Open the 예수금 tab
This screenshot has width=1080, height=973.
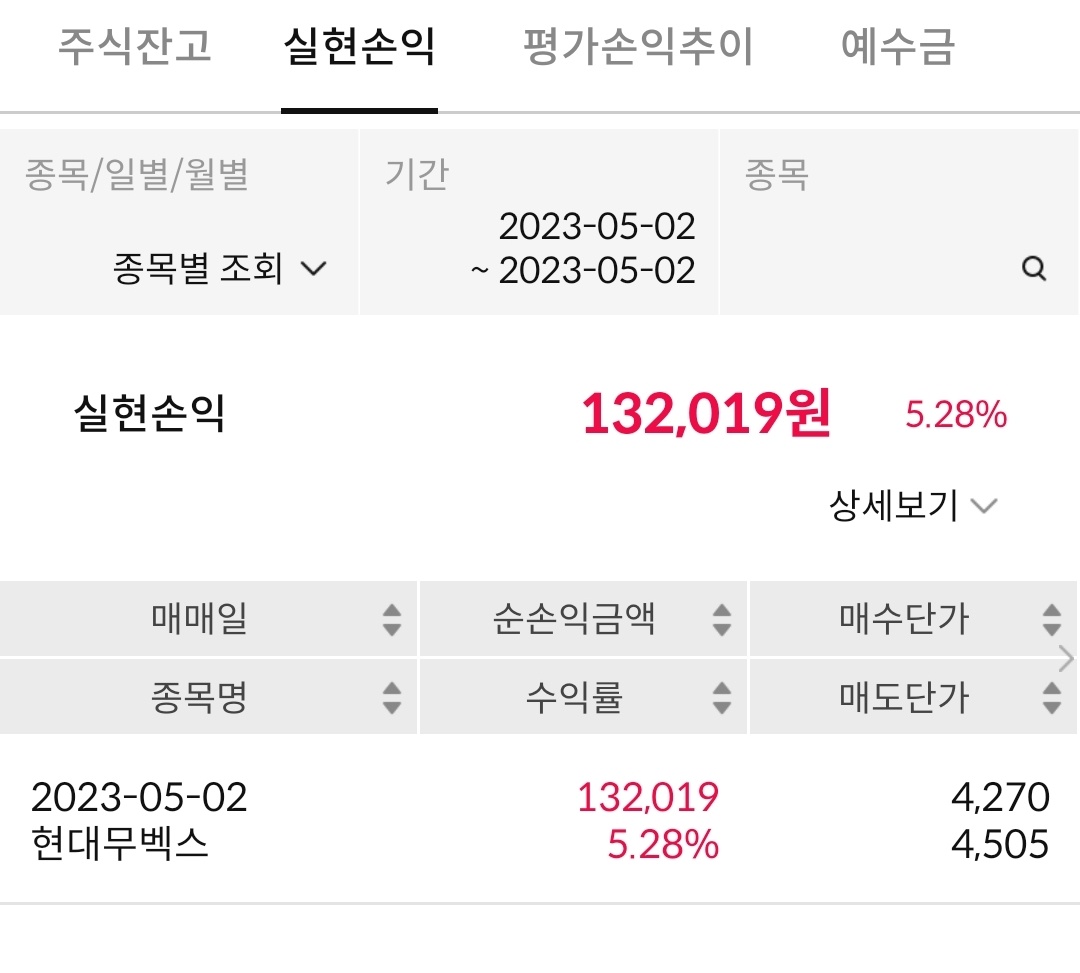897,47
